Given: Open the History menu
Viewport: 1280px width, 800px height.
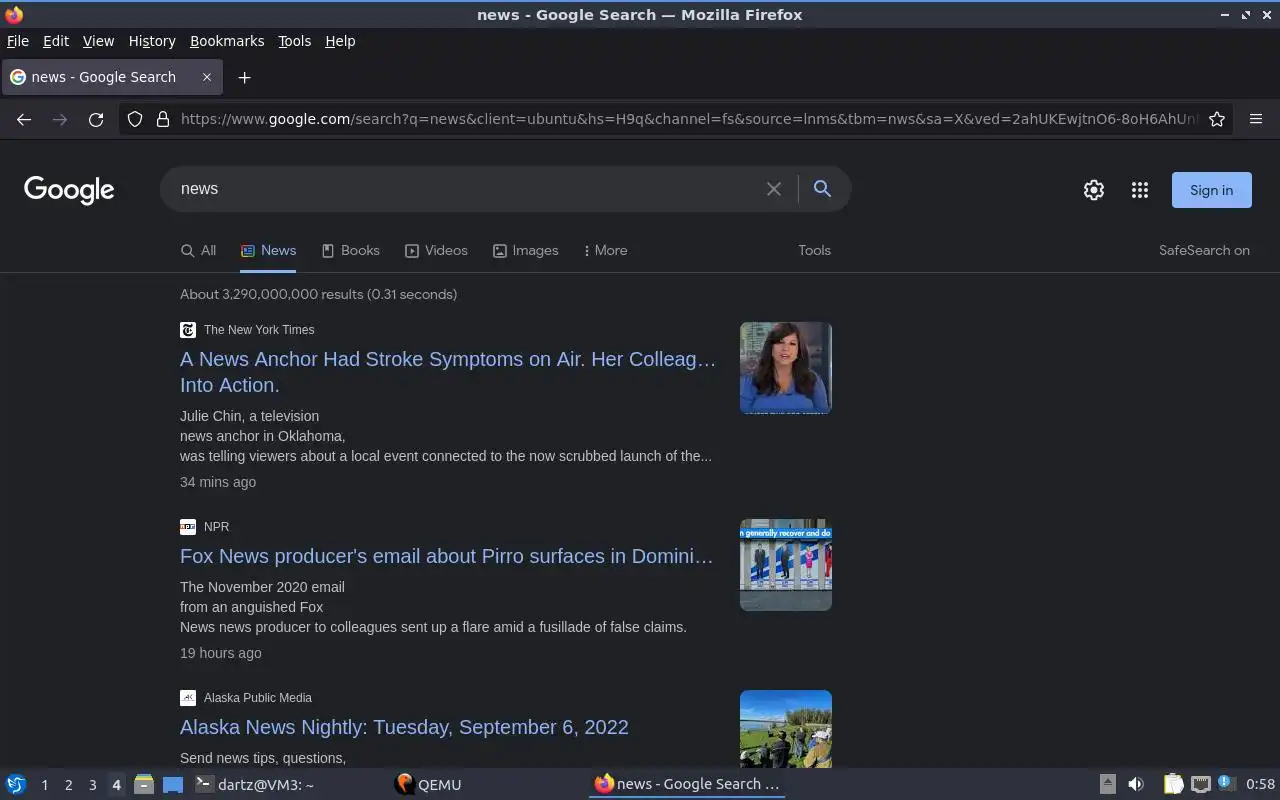Looking at the screenshot, I should (x=152, y=41).
